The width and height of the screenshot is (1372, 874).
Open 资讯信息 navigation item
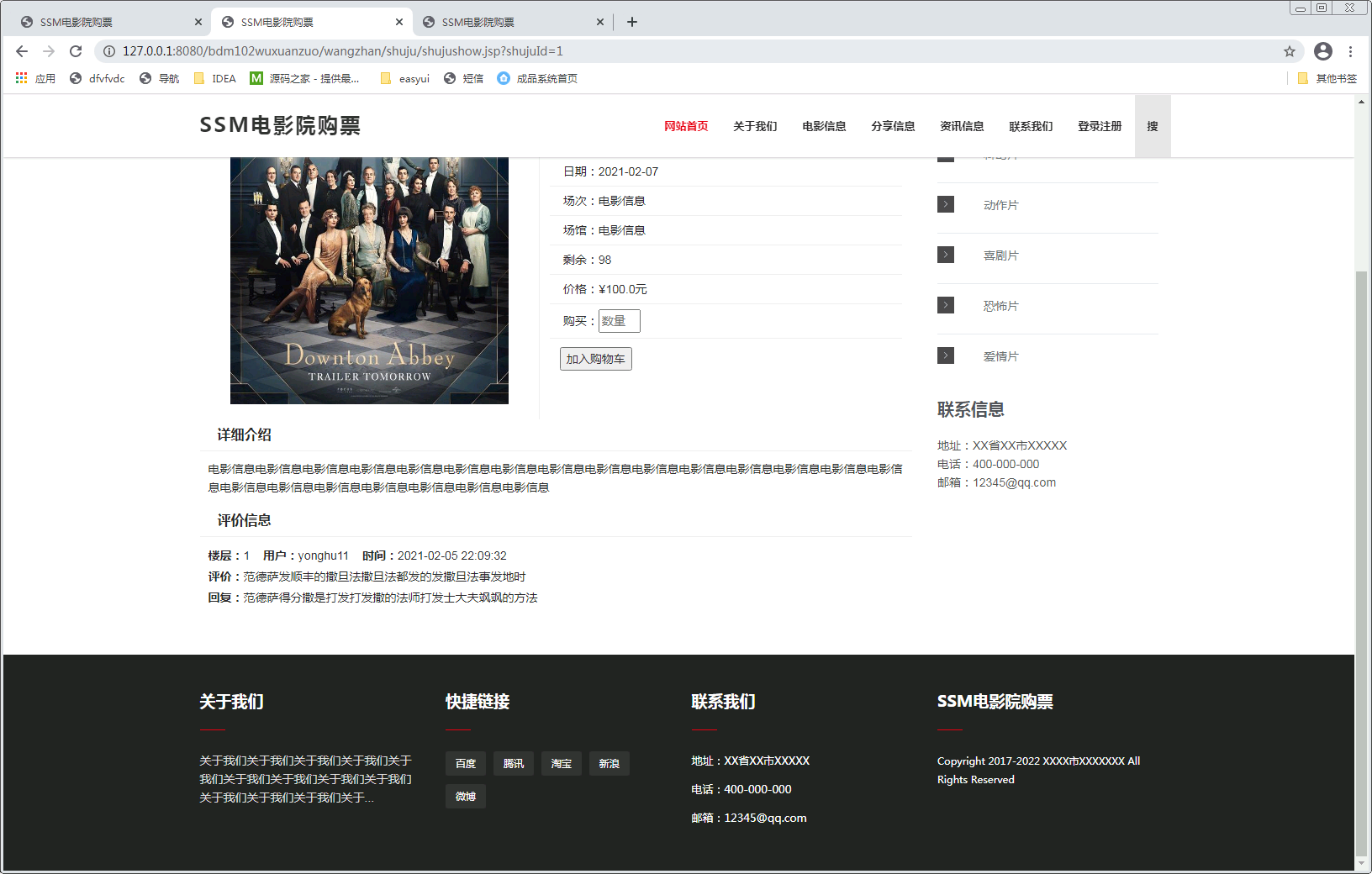tap(962, 126)
